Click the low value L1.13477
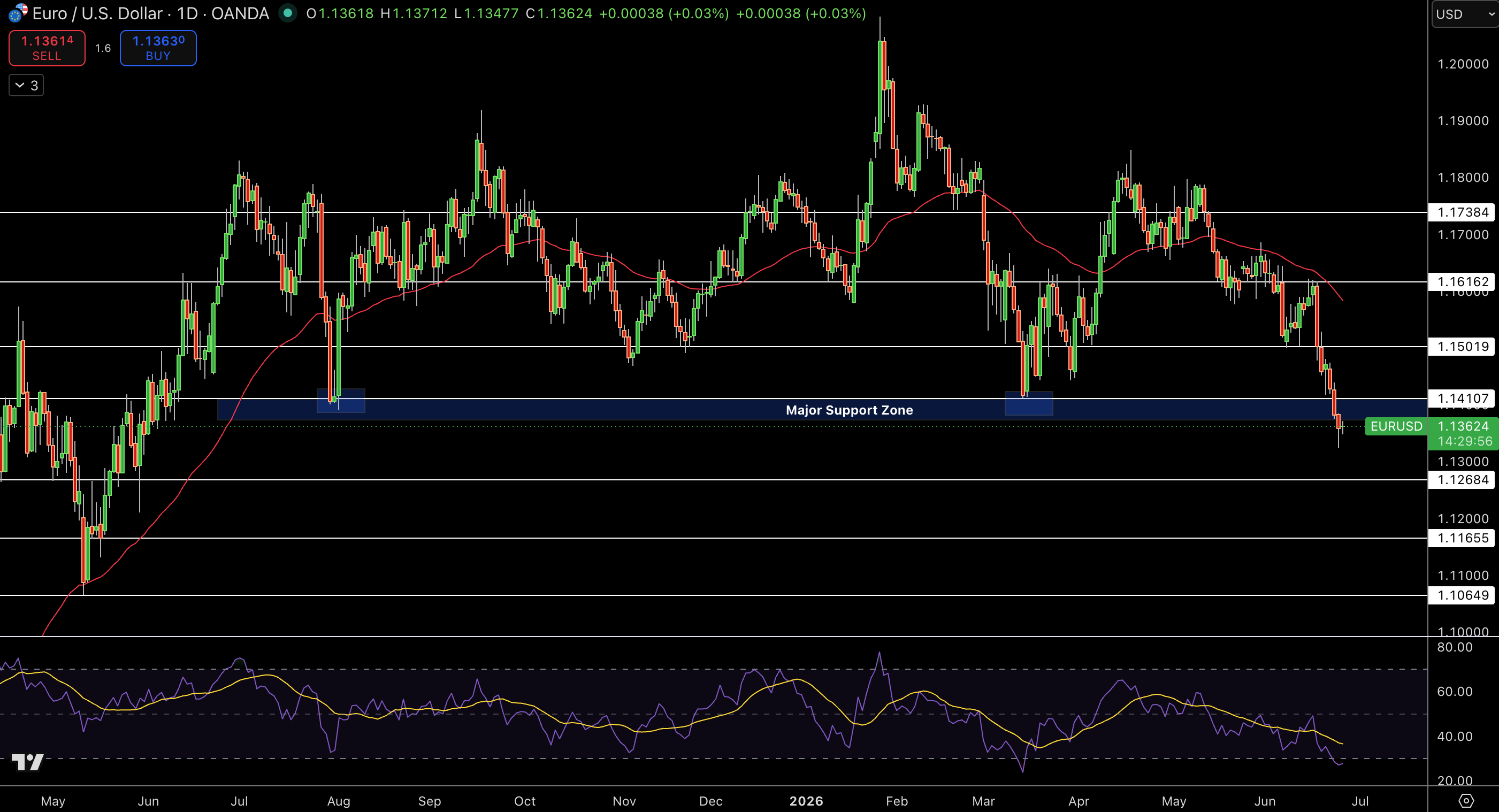The image size is (1499, 812). 486,13
